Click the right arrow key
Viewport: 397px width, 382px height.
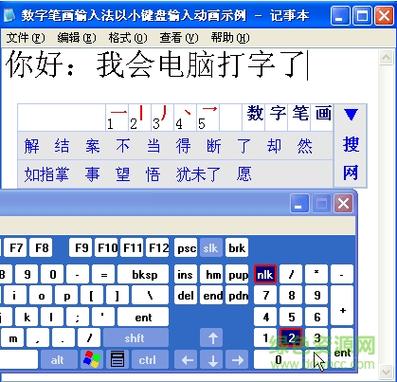[x=237, y=360]
